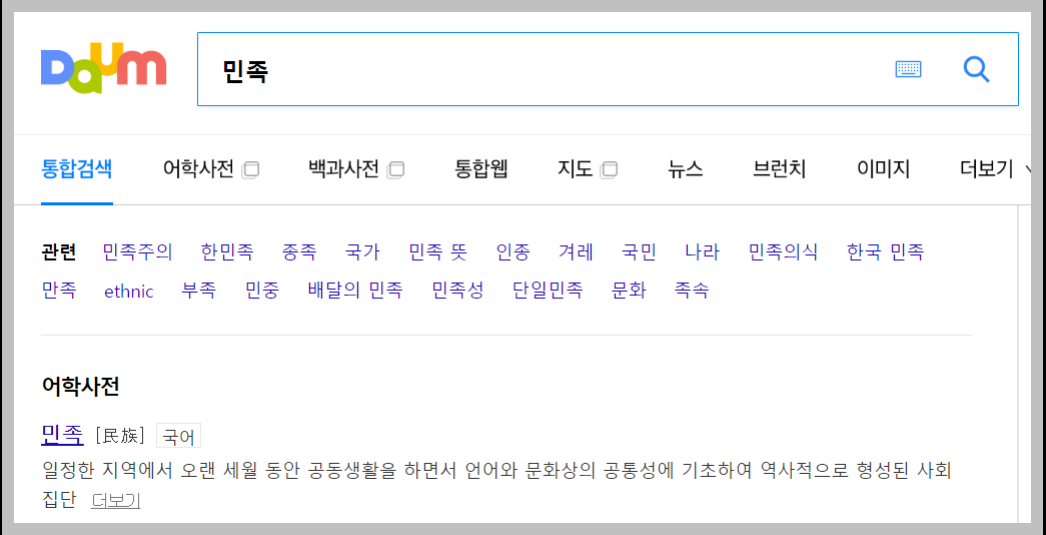Screen dimensions: 1046x535
Task: Search related term ethnic
Action: tap(129, 292)
